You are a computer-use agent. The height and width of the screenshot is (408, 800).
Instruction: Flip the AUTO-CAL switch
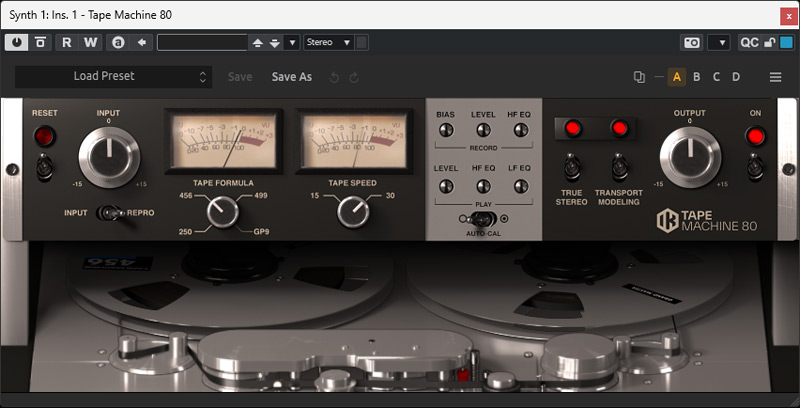click(x=483, y=219)
